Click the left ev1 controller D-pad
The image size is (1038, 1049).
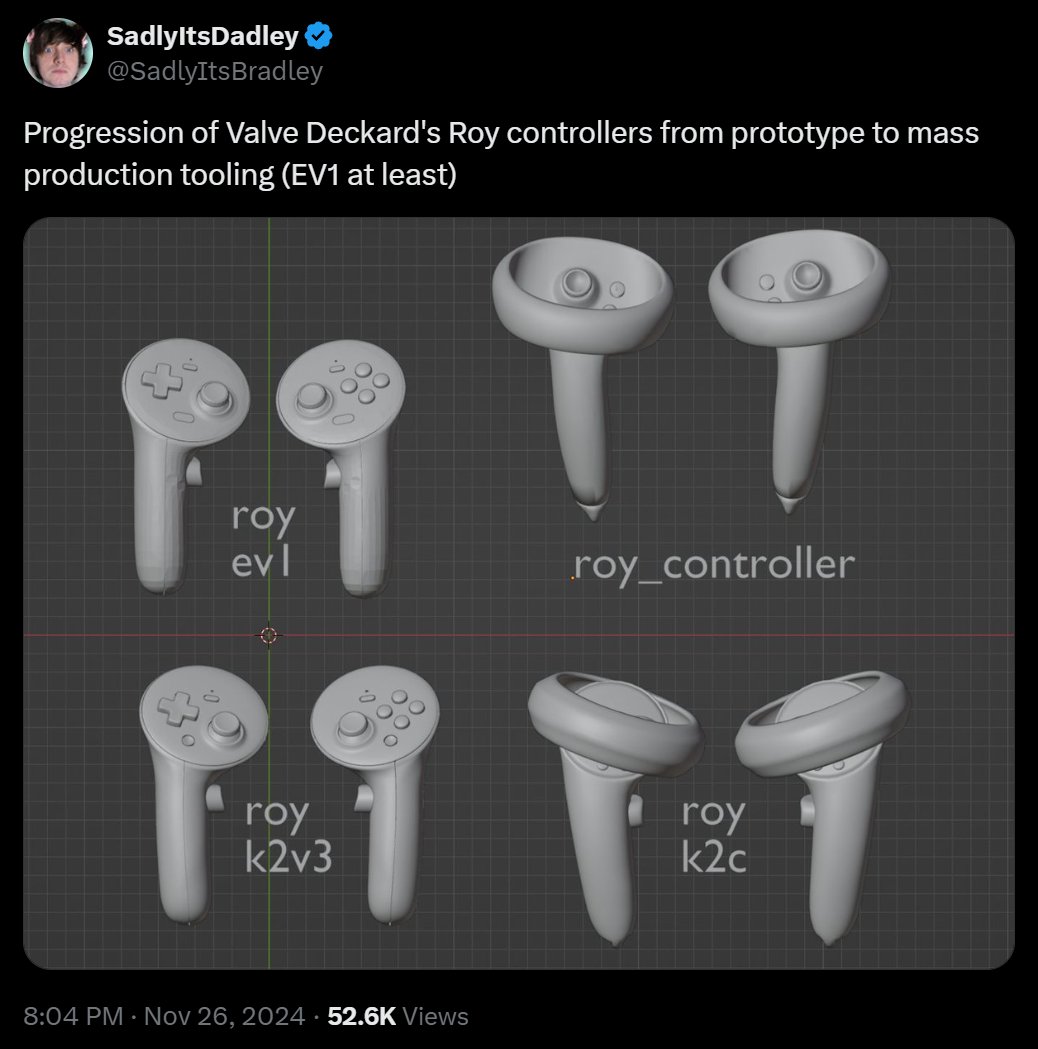click(161, 380)
